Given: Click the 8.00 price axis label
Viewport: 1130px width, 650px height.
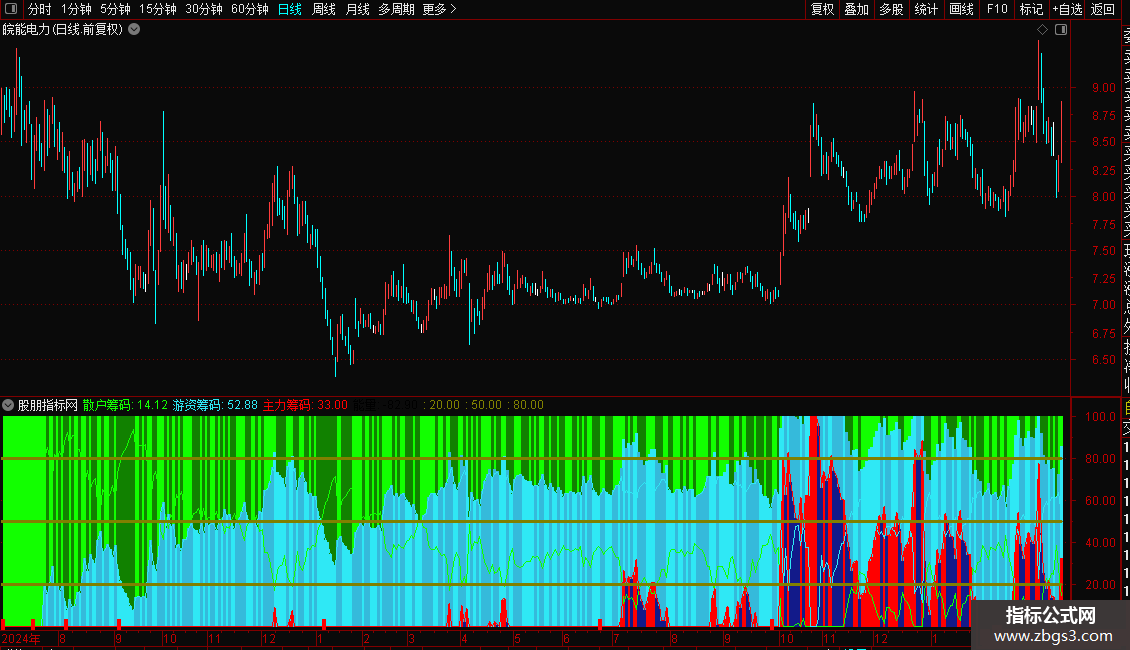Looking at the screenshot, I should point(1103,197).
